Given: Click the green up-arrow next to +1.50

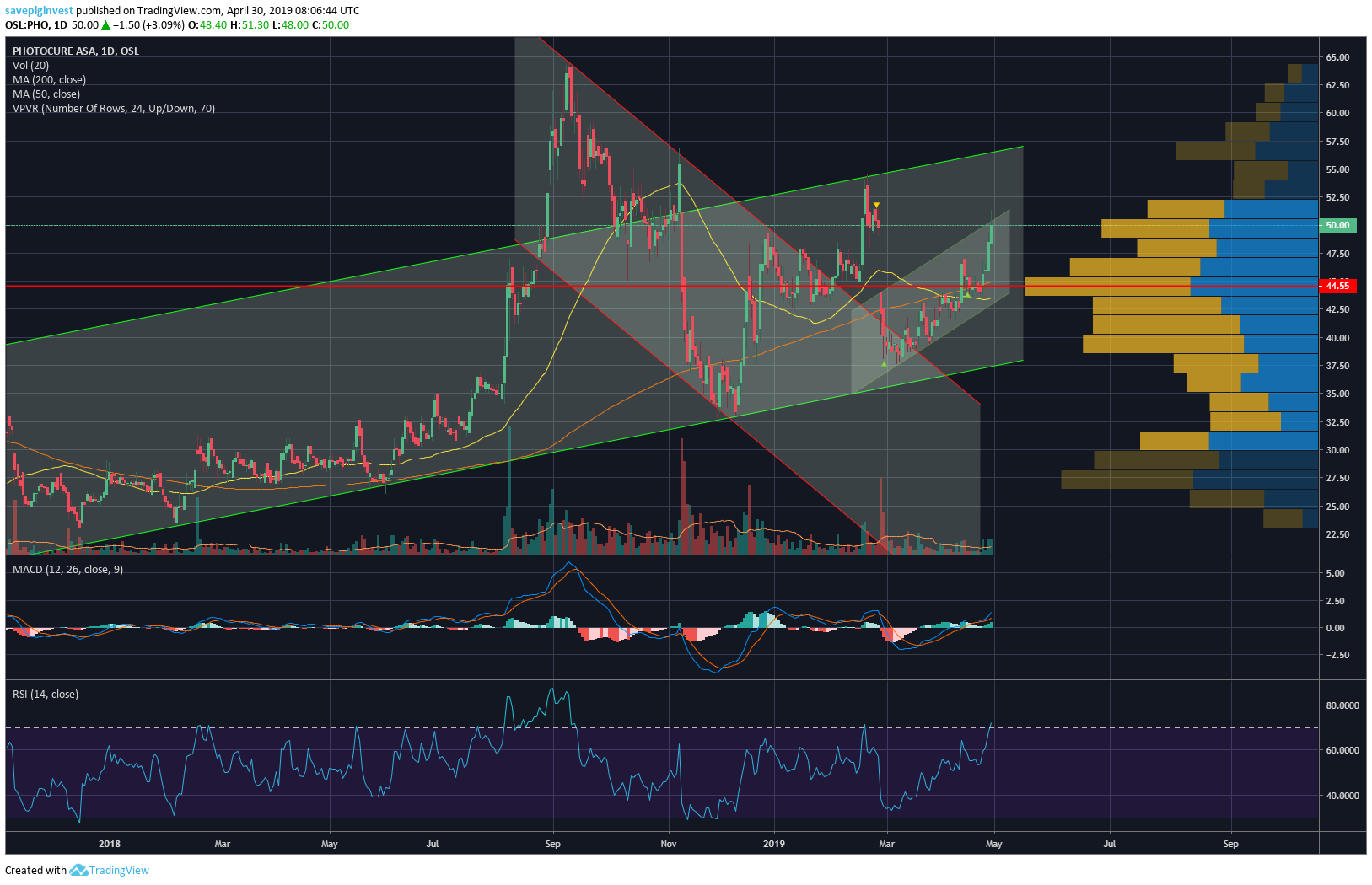Looking at the screenshot, I should click(x=105, y=25).
